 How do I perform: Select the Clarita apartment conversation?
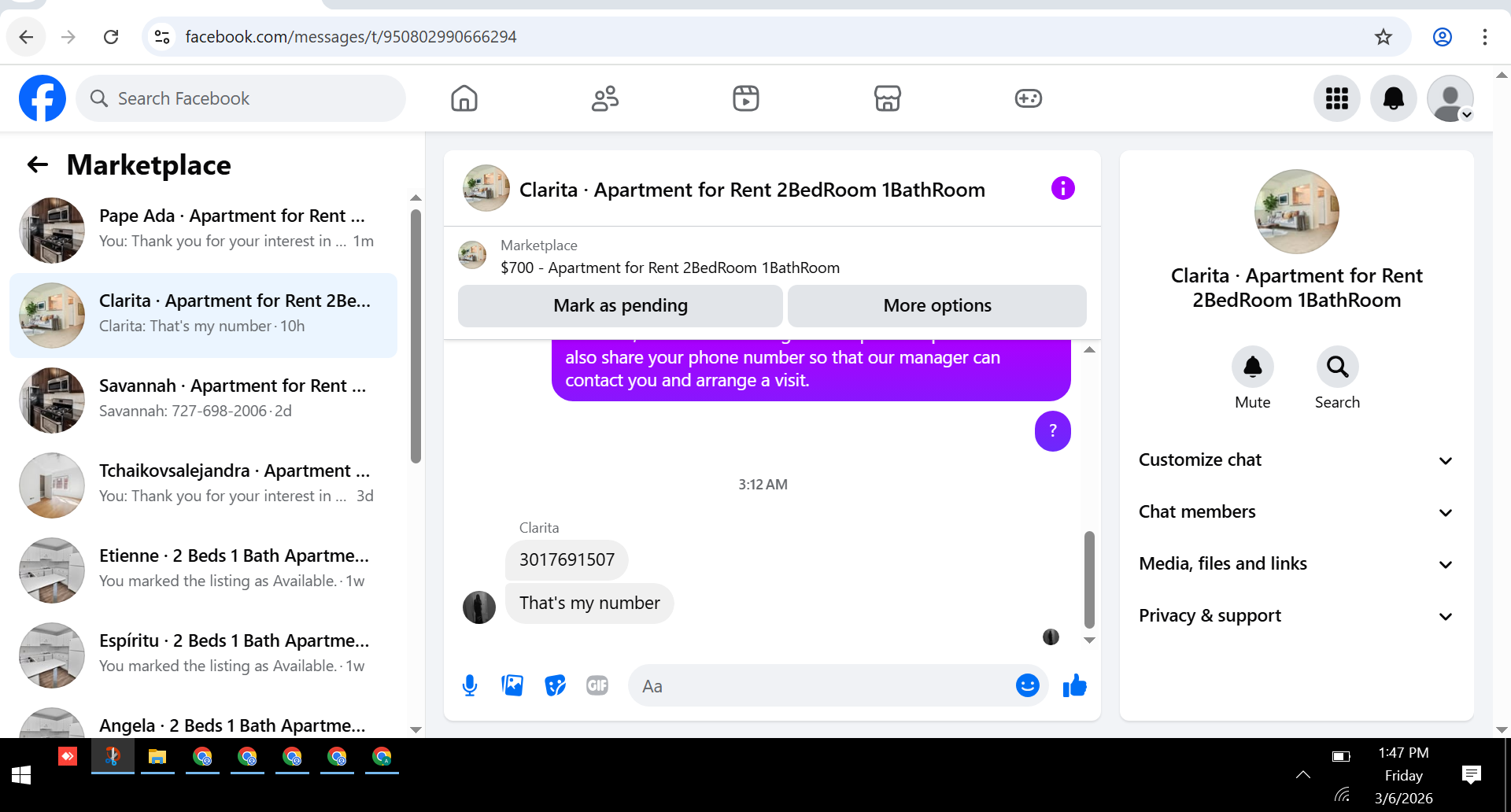(x=203, y=316)
